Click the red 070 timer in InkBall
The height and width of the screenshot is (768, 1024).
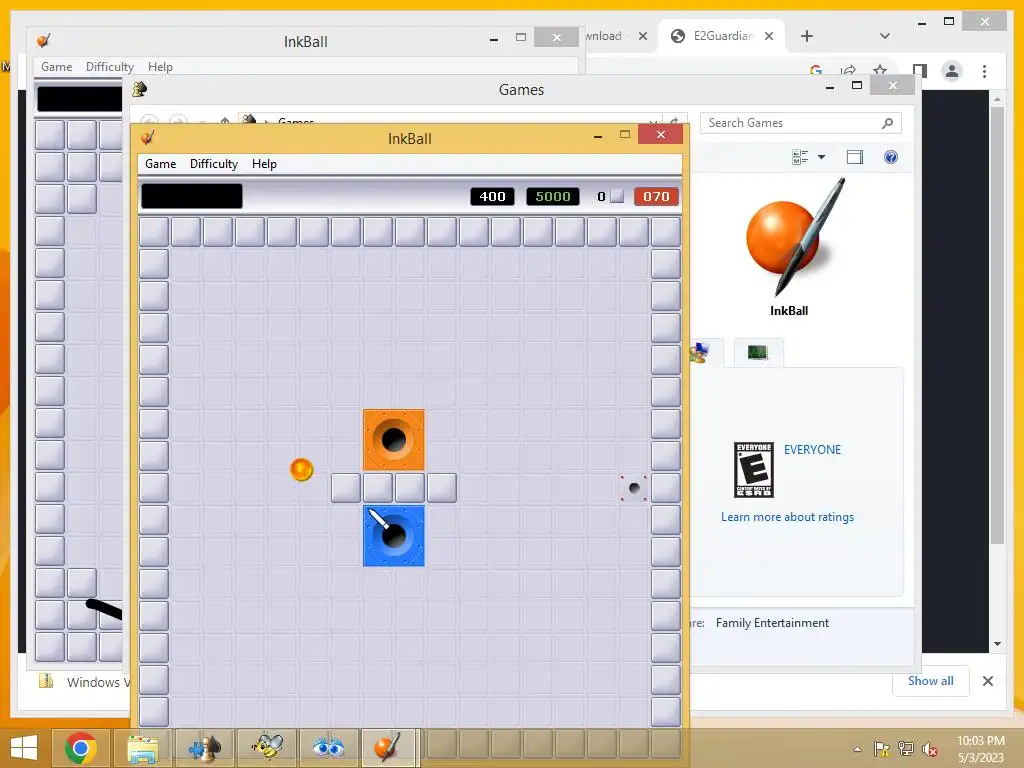(x=656, y=197)
